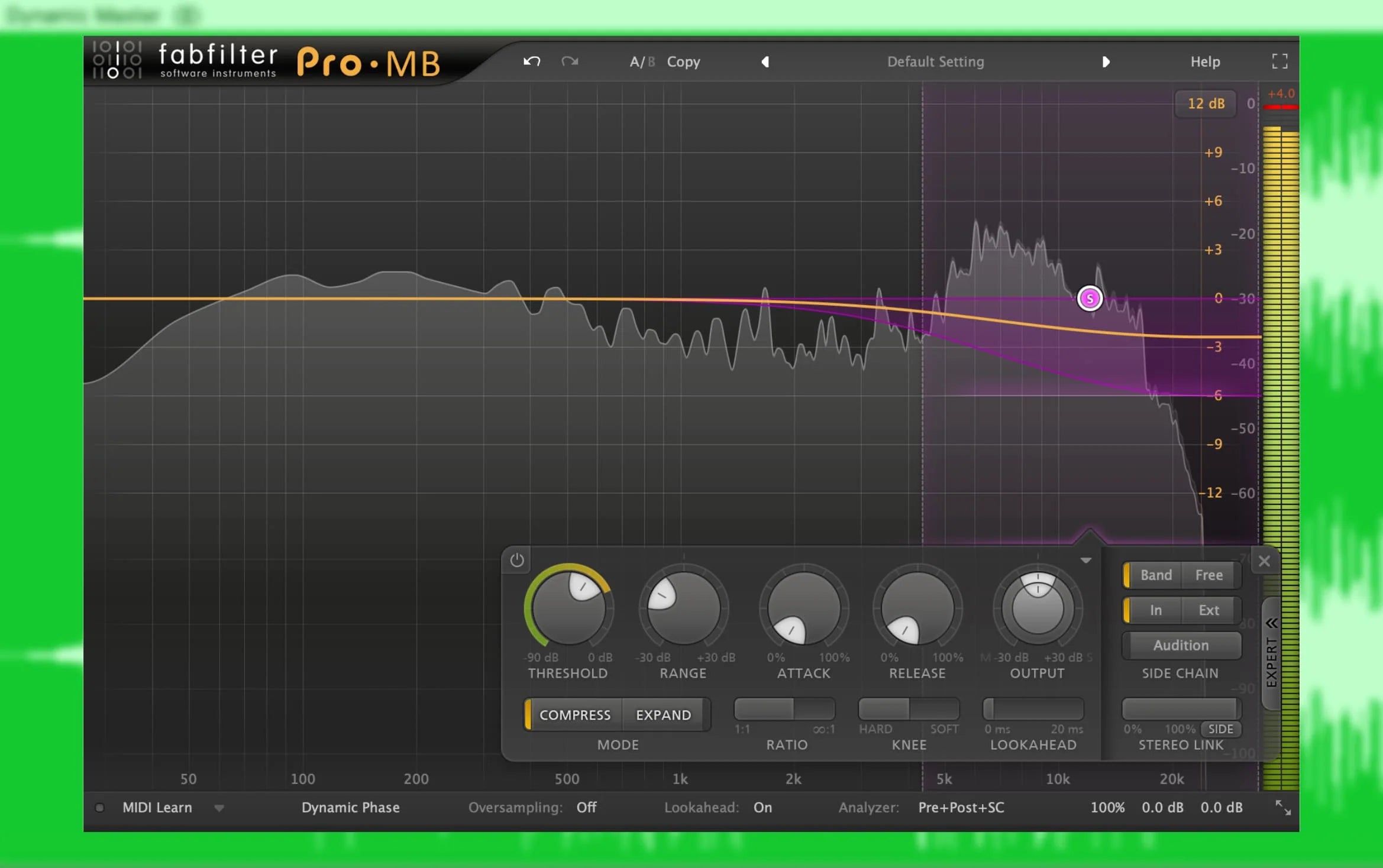This screenshot has width=1383, height=868.
Task: Go to next preset with right arrow
Action: tap(1106, 61)
